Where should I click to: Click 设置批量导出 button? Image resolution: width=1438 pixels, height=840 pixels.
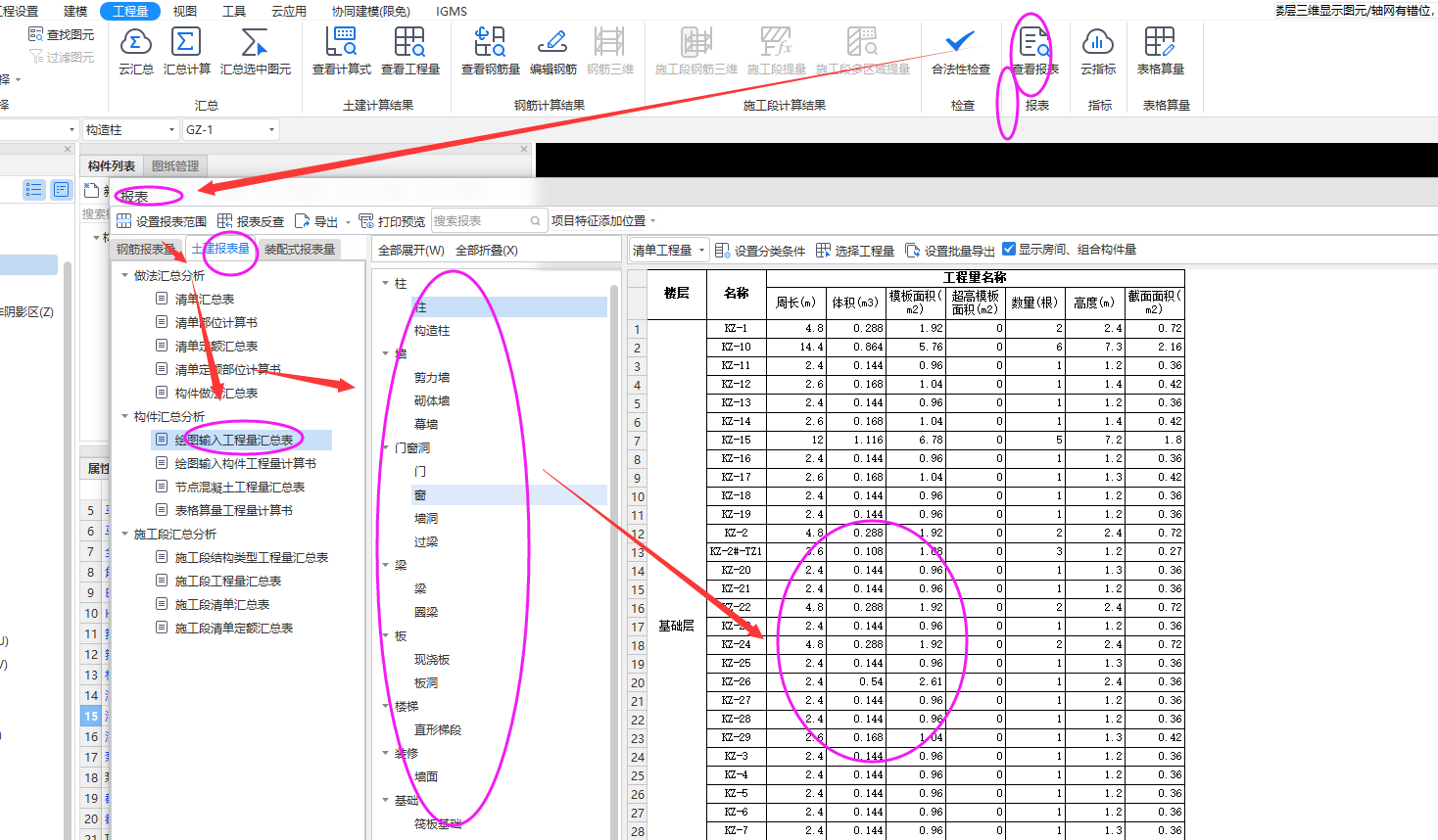click(950, 251)
